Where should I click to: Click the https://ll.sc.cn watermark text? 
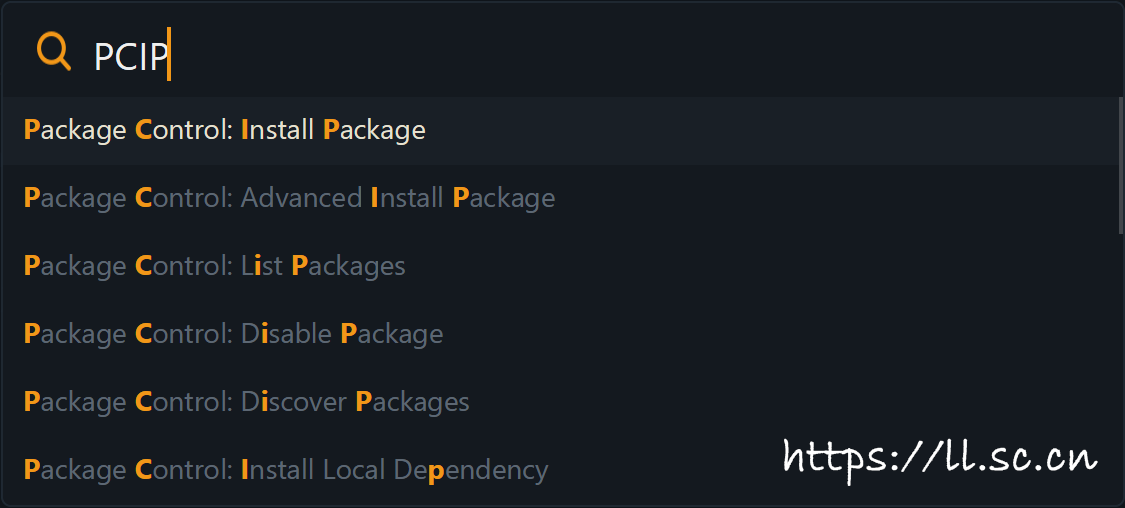(939, 457)
